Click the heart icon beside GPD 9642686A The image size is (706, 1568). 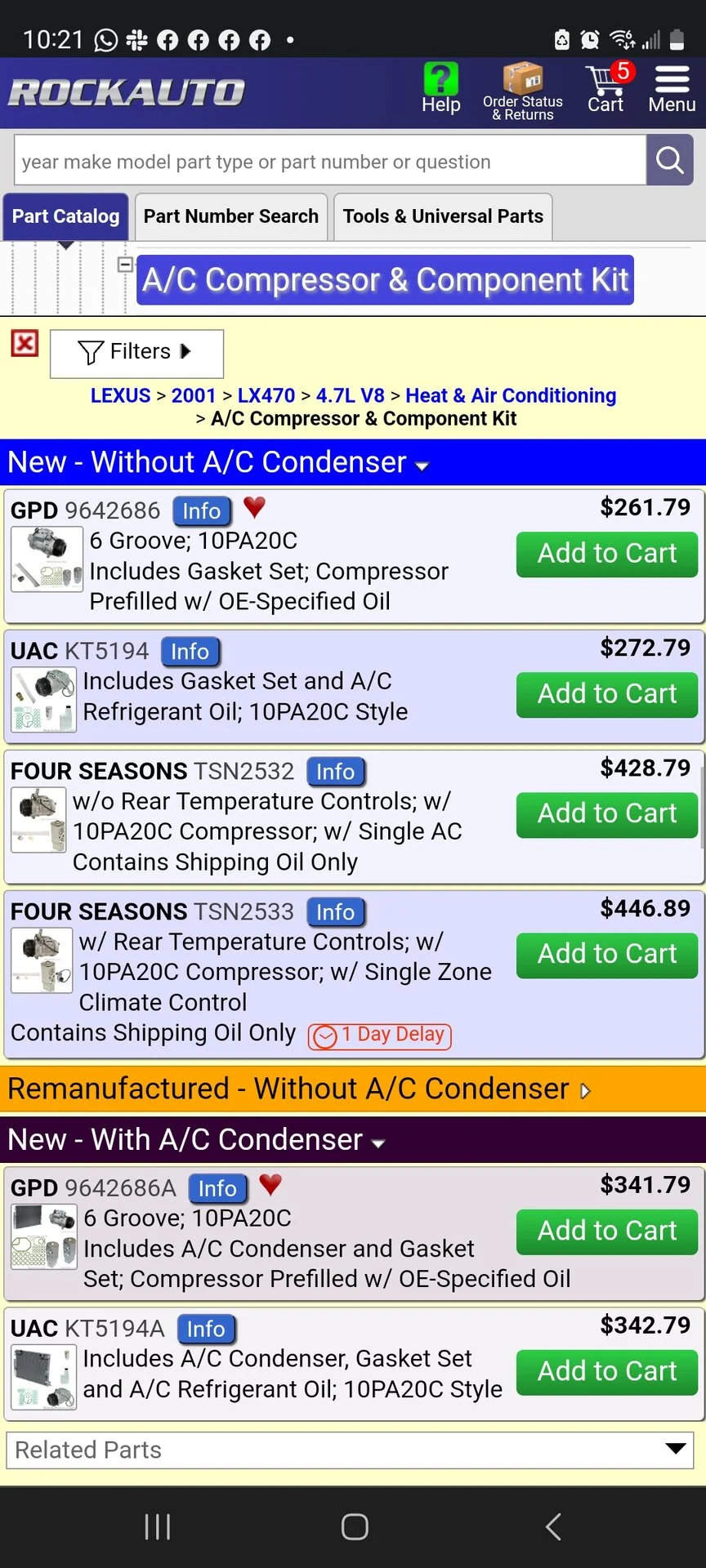click(270, 1183)
